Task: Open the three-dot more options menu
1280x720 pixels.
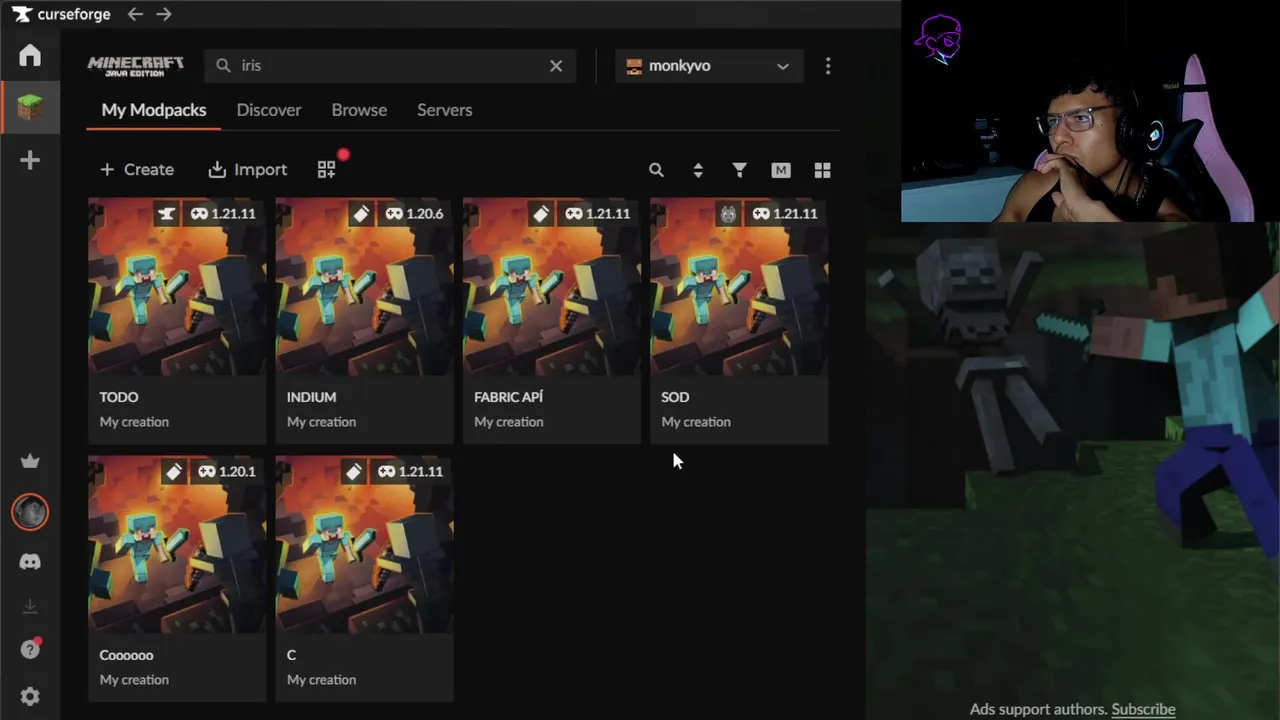Action: [827, 66]
